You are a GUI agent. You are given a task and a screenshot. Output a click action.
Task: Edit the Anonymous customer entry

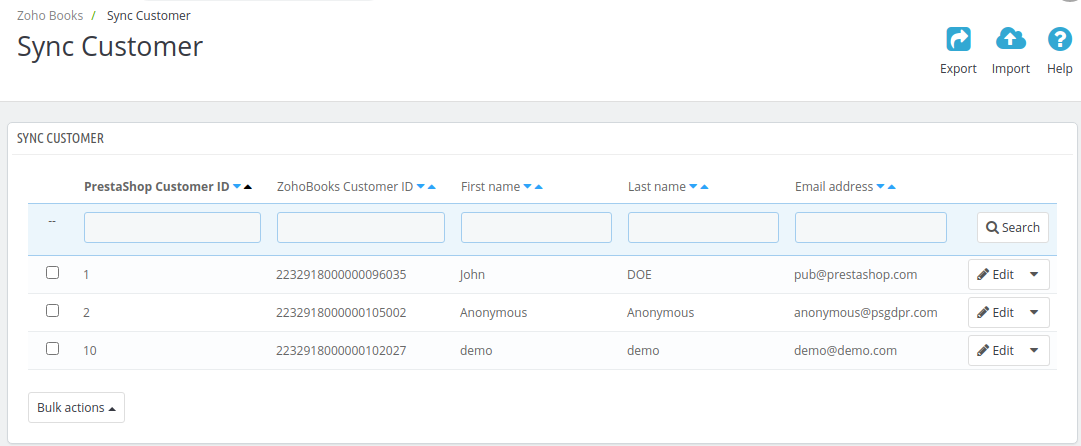coord(996,312)
